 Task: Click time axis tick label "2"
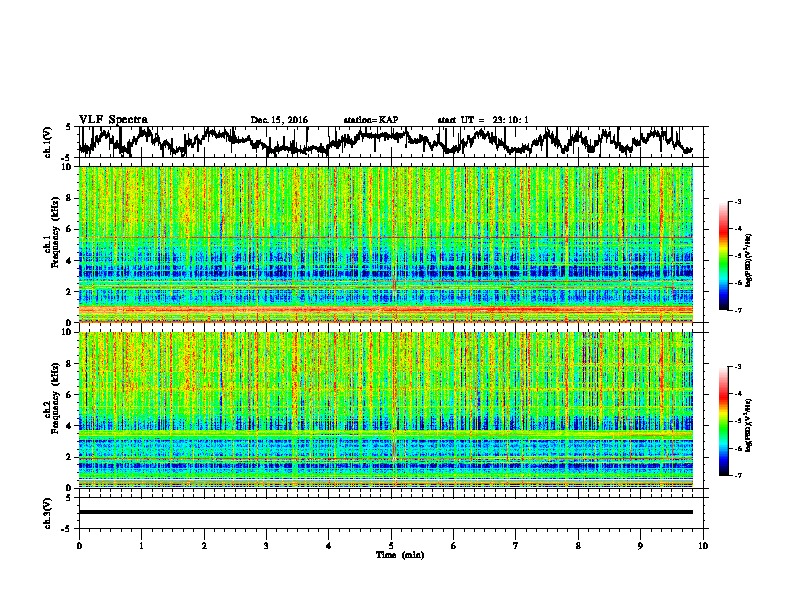pos(204,546)
